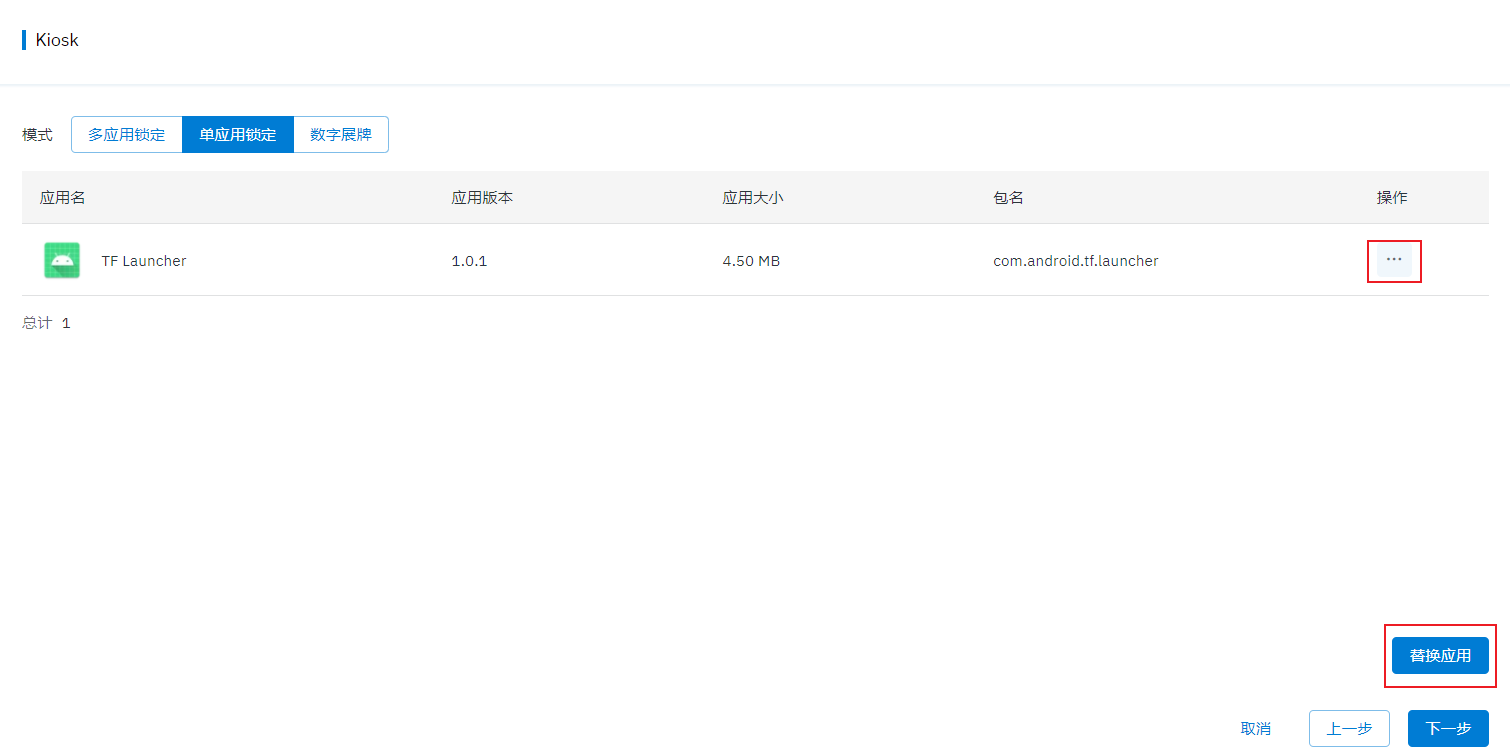
Task: Click the 应用大小 column header
Action: 753,197
